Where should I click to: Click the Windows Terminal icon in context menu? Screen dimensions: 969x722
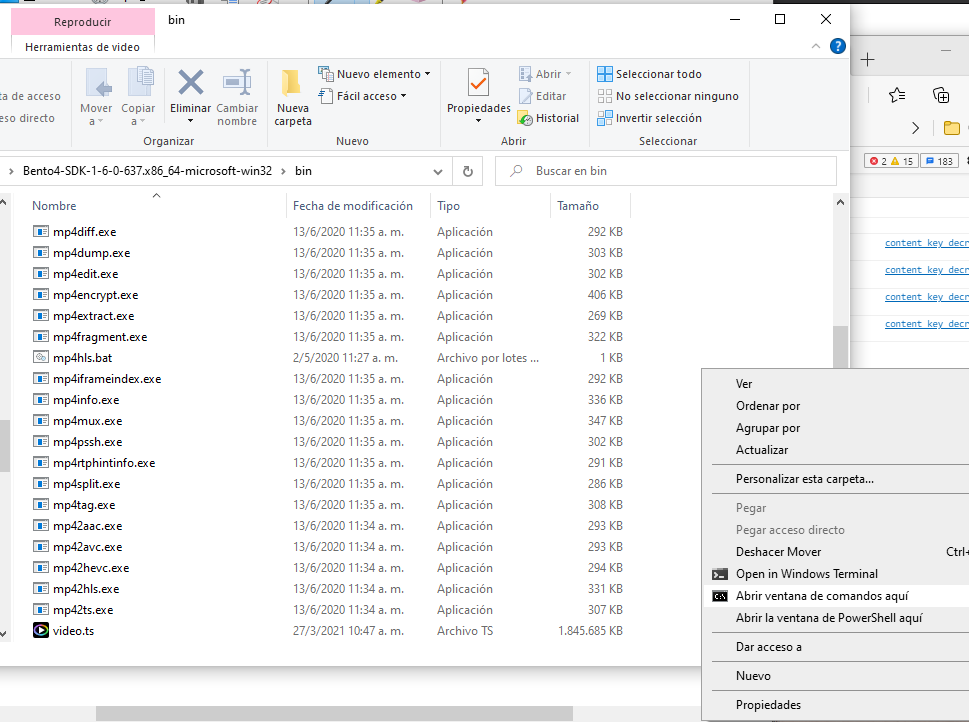[720, 574]
